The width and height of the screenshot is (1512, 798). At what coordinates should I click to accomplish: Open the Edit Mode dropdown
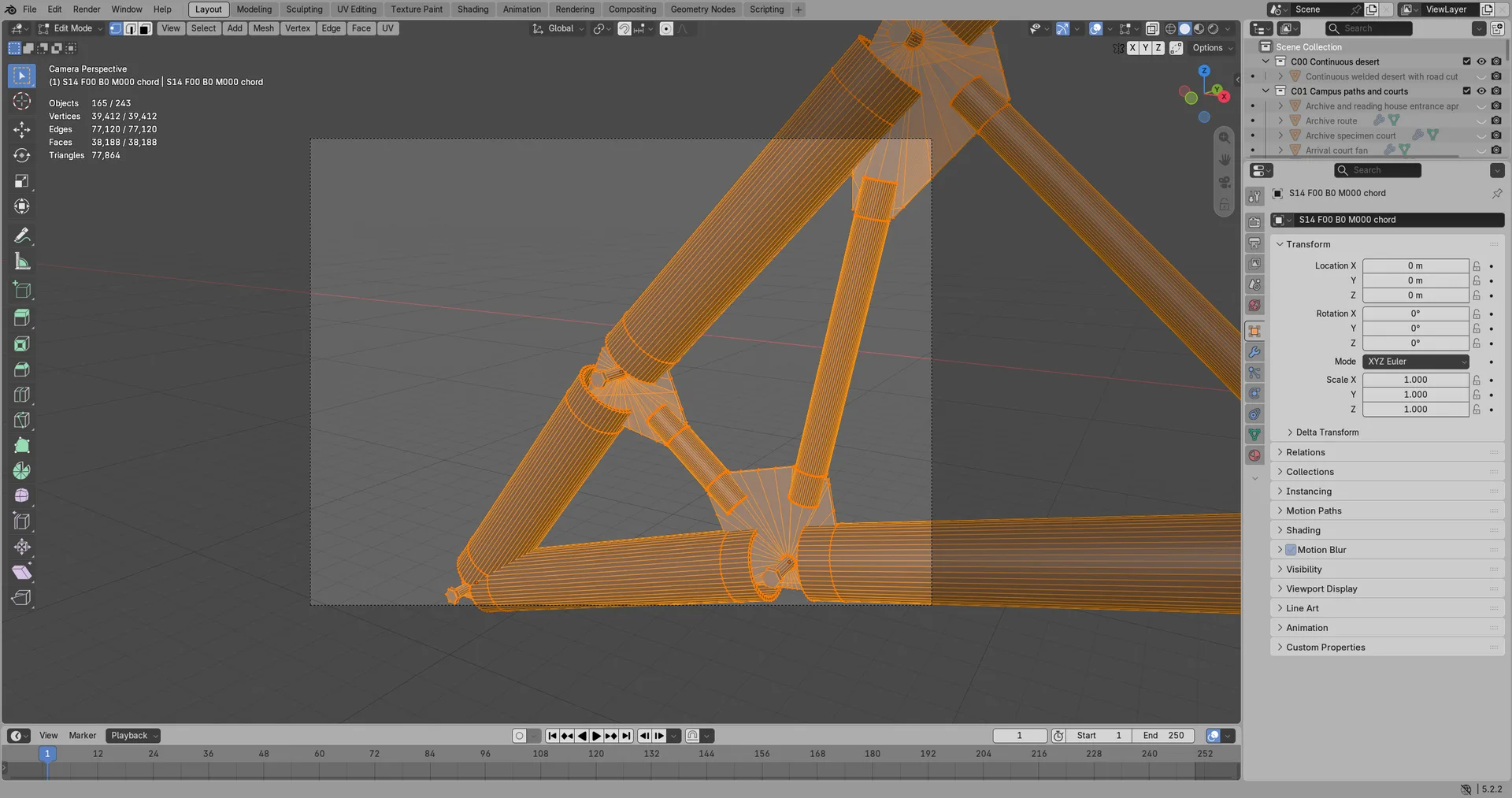click(x=71, y=28)
